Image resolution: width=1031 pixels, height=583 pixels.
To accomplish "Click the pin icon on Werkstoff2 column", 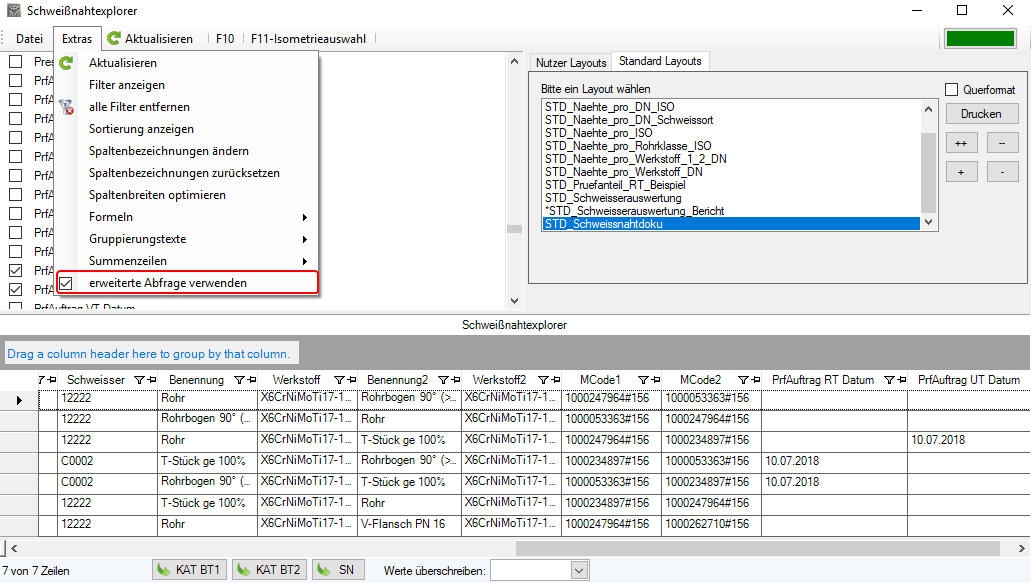I will pos(554,380).
